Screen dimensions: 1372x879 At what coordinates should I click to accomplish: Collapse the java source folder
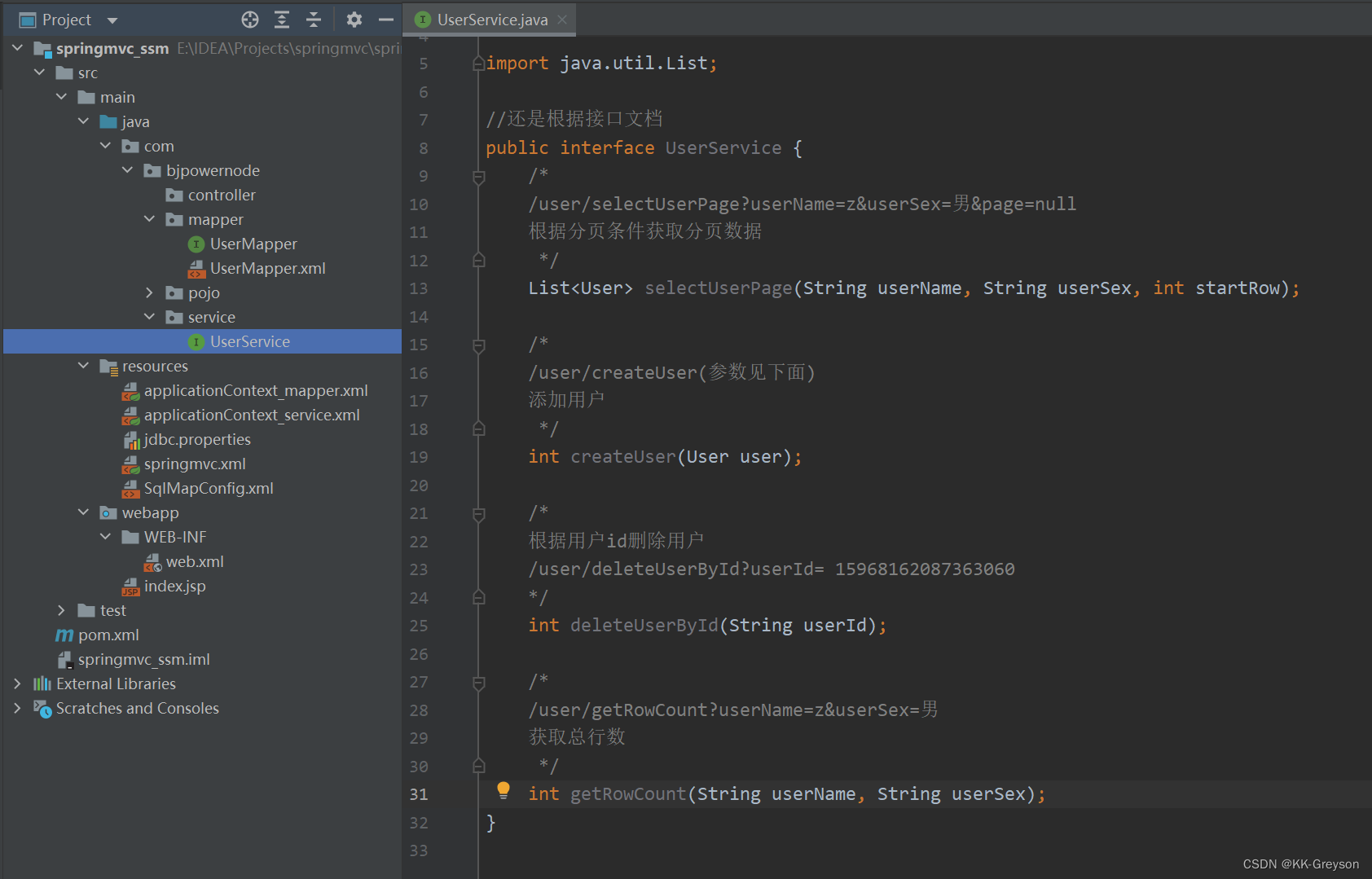coord(83,121)
